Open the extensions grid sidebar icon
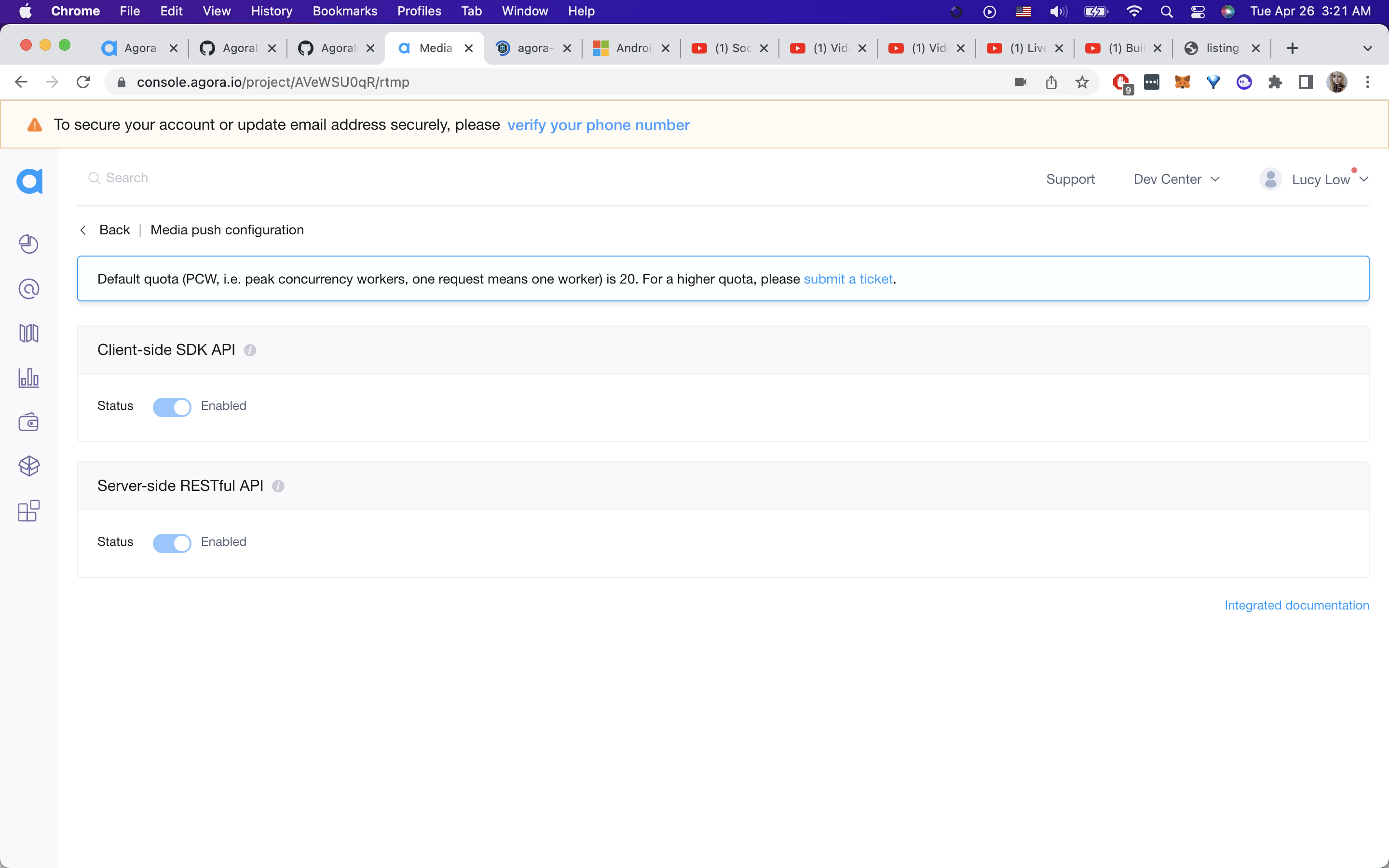Screen dimensions: 1389x868 click(x=29, y=510)
